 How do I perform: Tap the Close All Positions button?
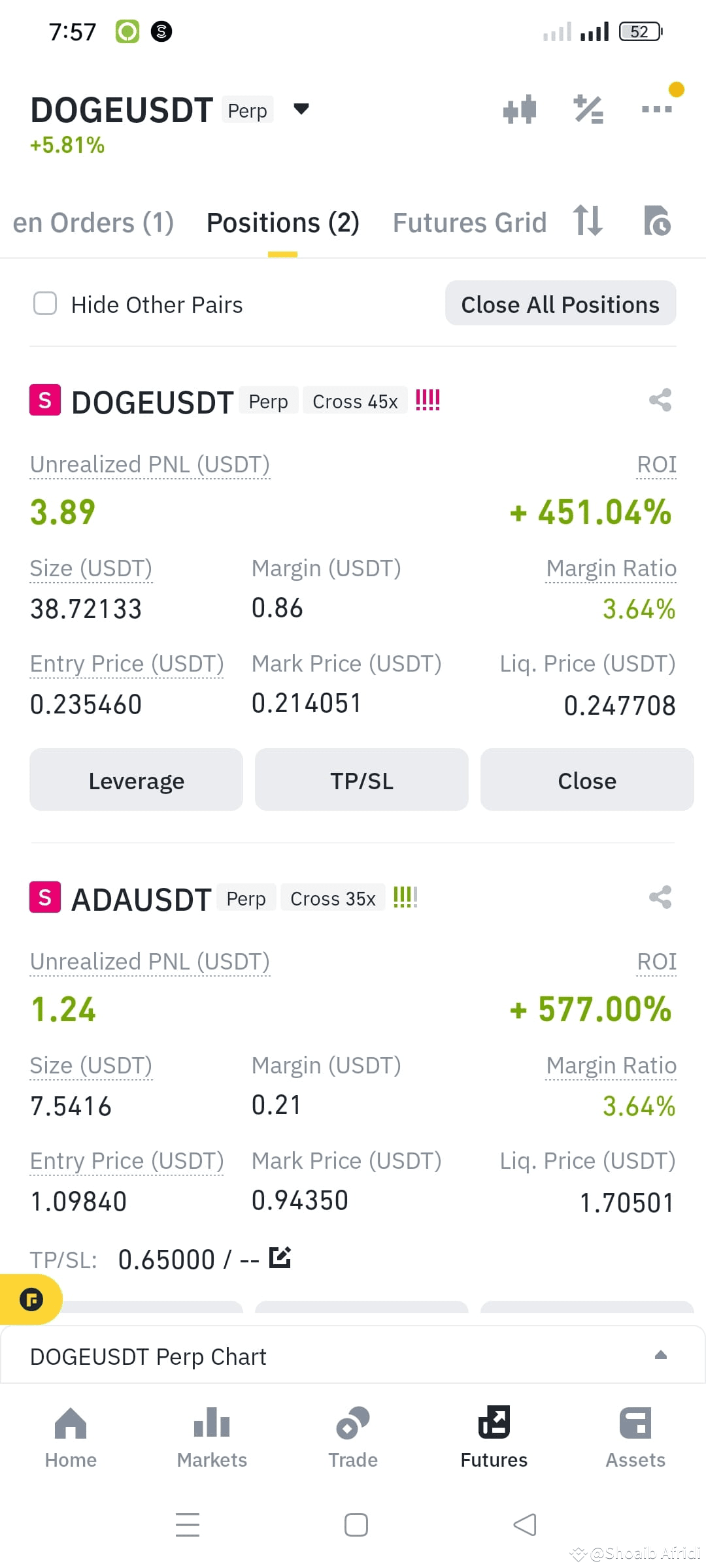point(561,303)
